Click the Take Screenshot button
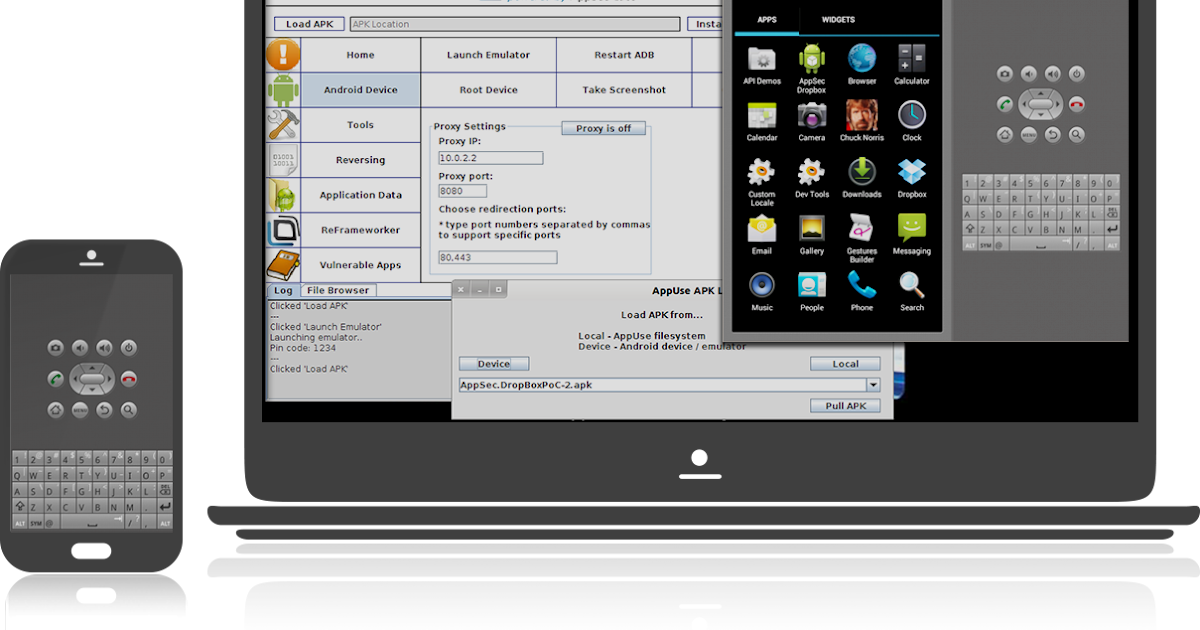1200x630 pixels. tap(624, 90)
